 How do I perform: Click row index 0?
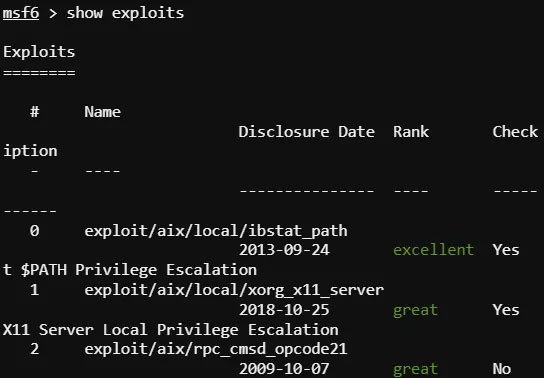click(x=34, y=231)
